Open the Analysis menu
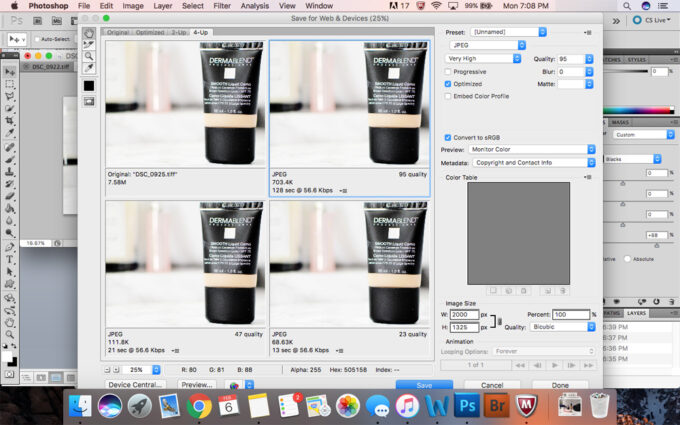Image resolution: width=680 pixels, height=425 pixels. [x=255, y=6]
